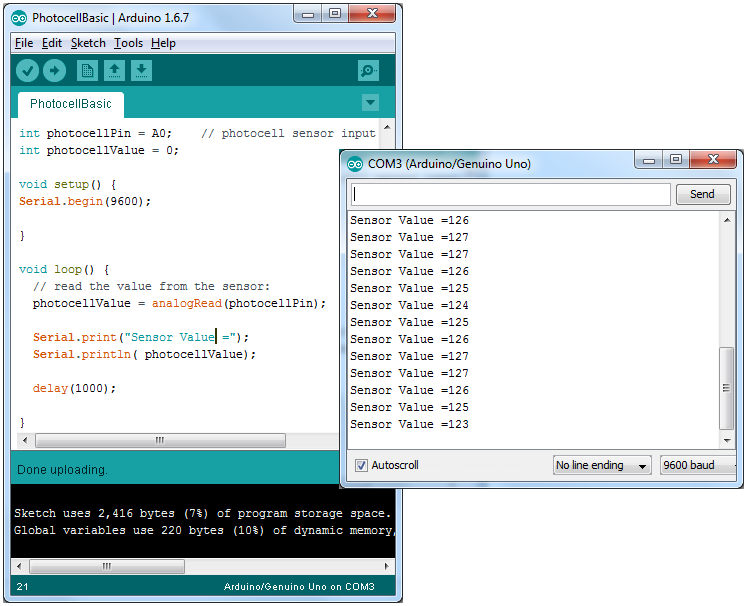Expand the tab options dropdown arrow
This screenshot has height=606, width=747.
pos(370,102)
